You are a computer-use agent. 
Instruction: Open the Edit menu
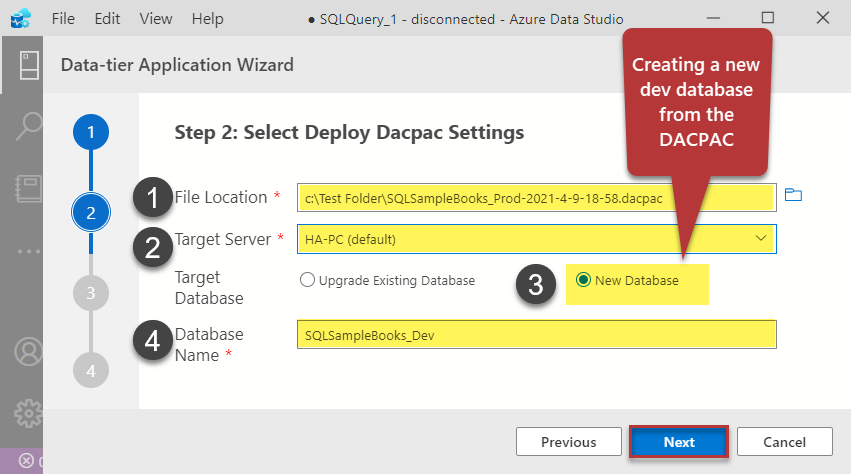(108, 19)
